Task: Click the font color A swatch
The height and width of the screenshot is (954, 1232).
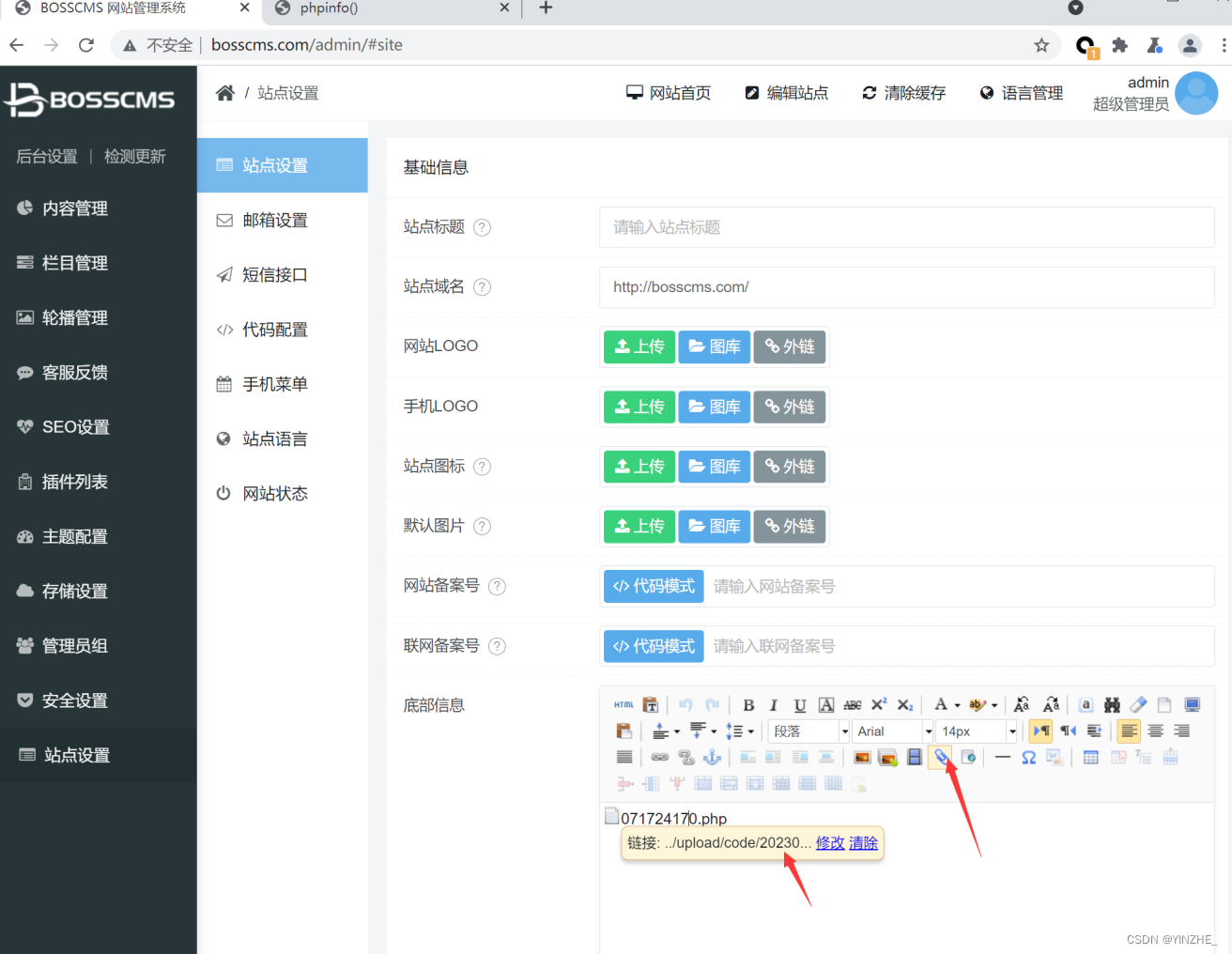Action: click(x=941, y=705)
